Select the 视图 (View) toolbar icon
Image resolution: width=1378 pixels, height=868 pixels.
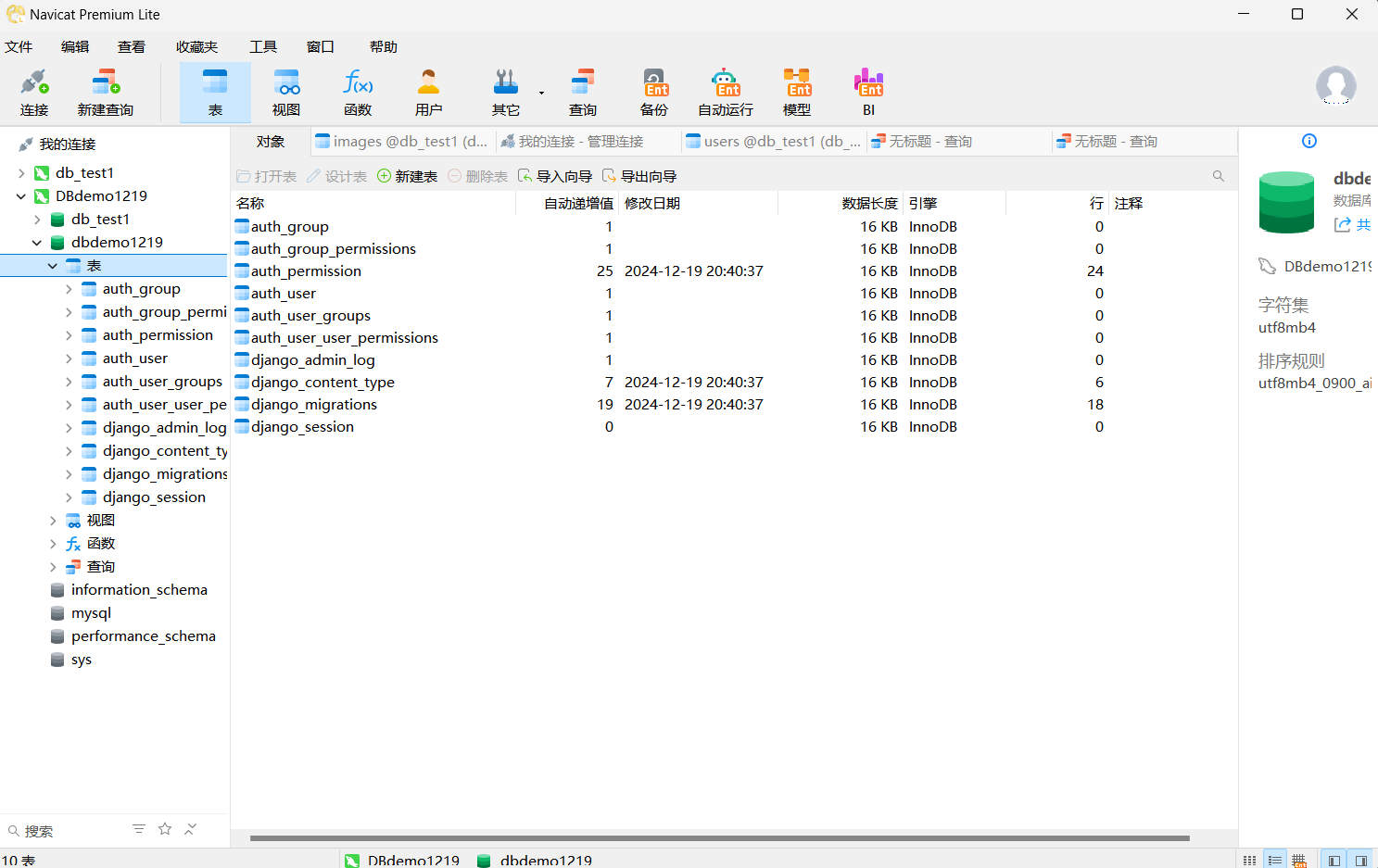[286, 93]
